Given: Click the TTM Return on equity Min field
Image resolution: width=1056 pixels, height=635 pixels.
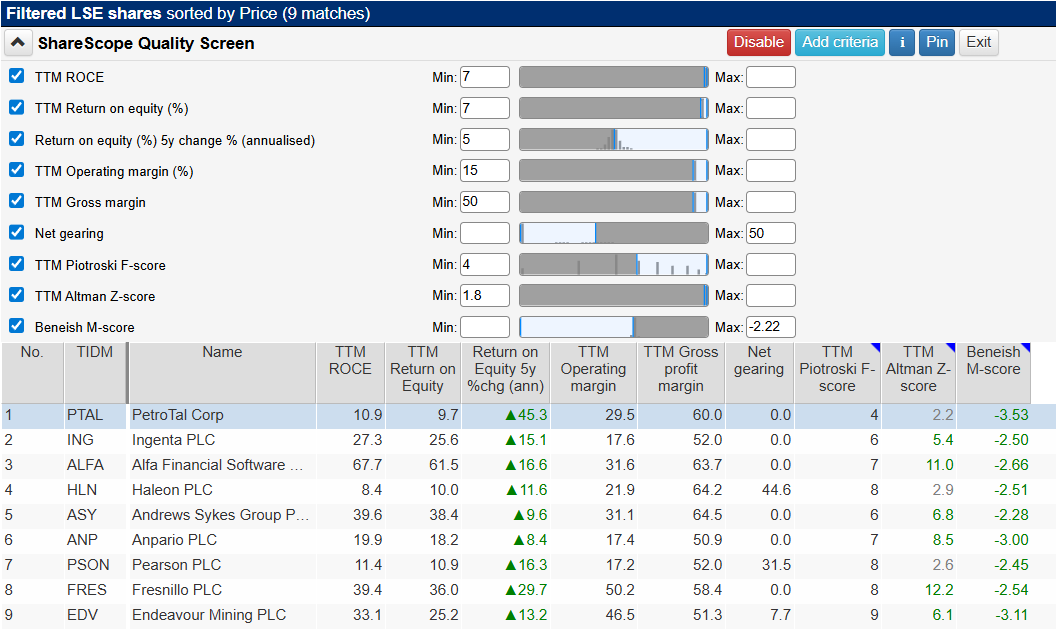Looking at the screenshot, I should 485,108.
